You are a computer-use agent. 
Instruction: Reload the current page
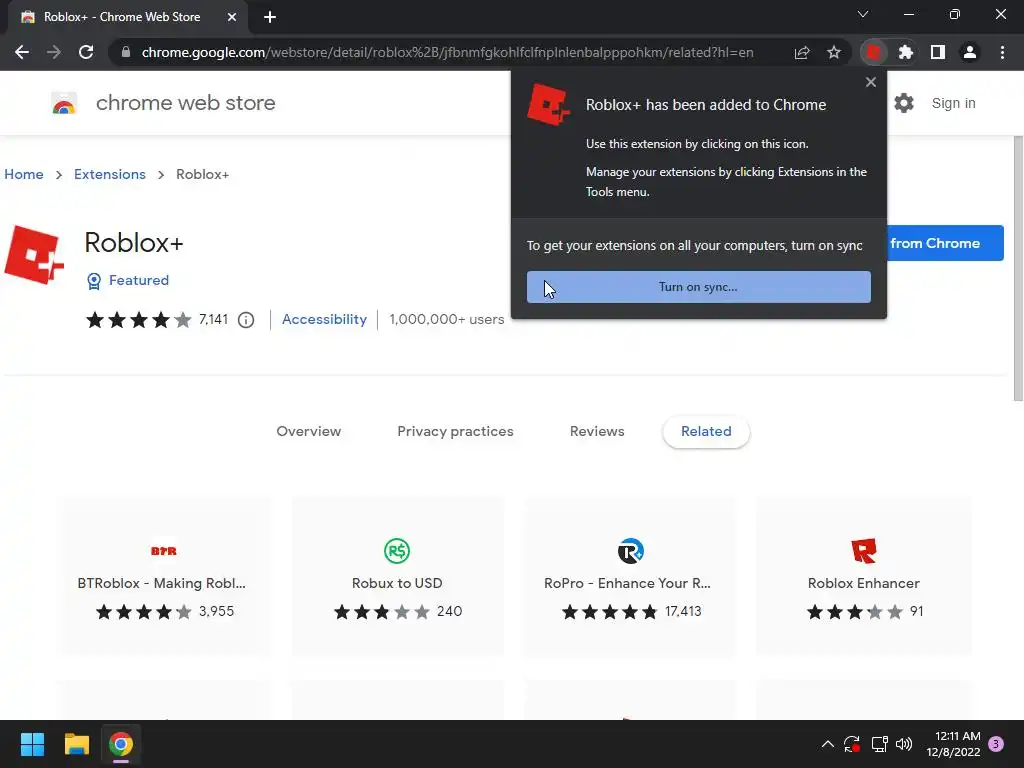86,52
